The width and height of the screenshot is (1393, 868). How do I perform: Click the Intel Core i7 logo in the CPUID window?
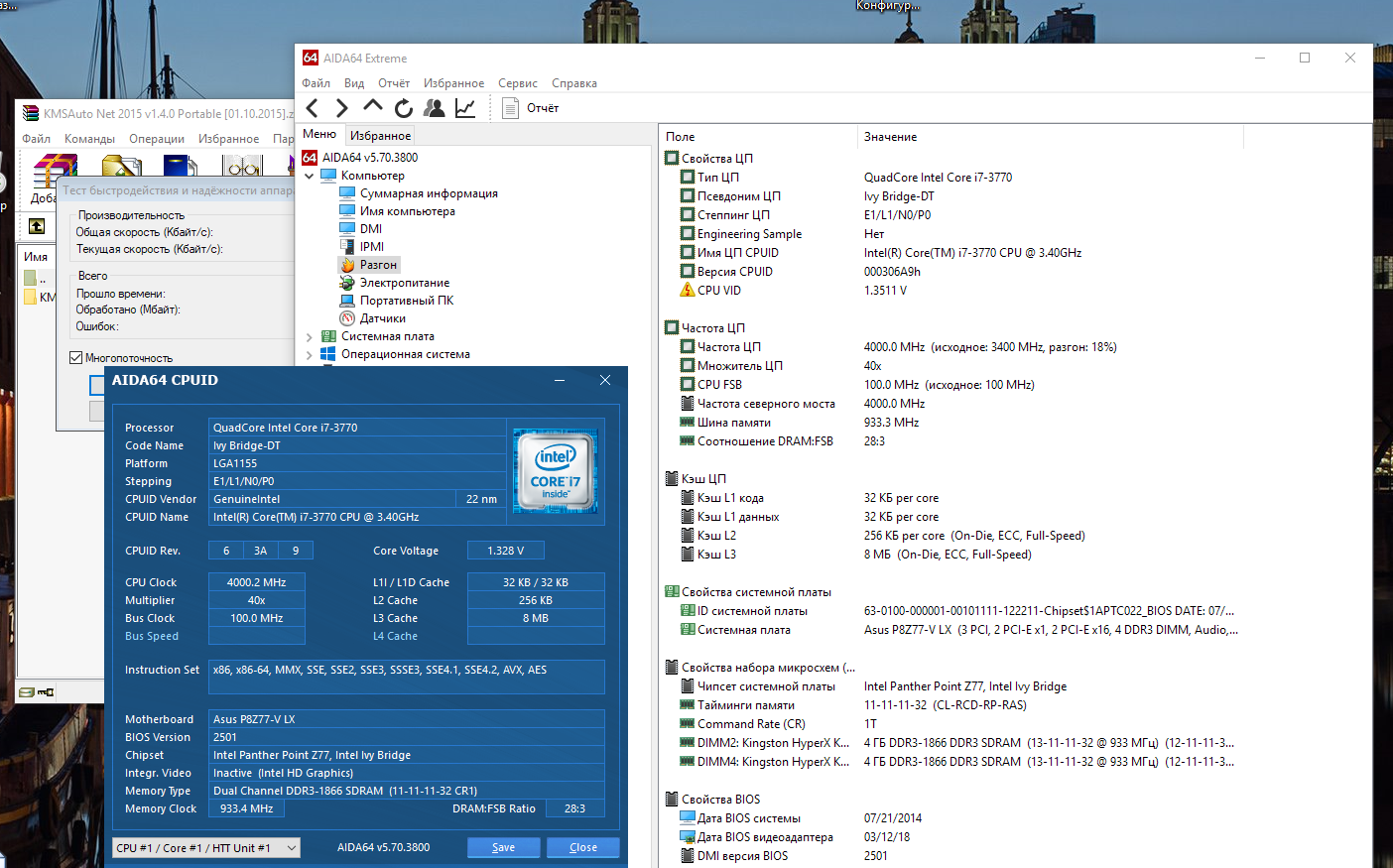pyautogui.click(x=556, y=471)
